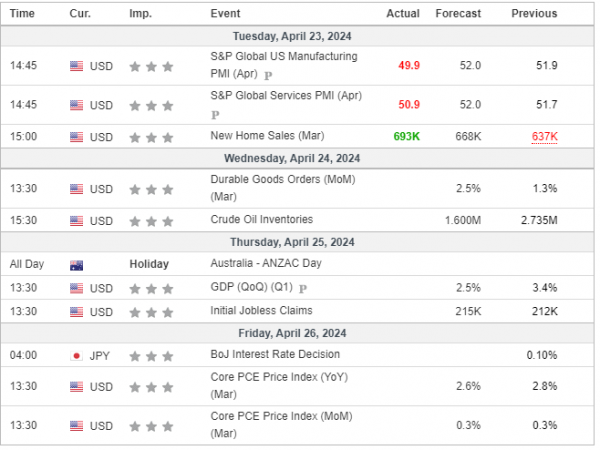Click the Friday, April 26, 2024 date row
This screenshot has height=450, width=600.
[297, 333]
